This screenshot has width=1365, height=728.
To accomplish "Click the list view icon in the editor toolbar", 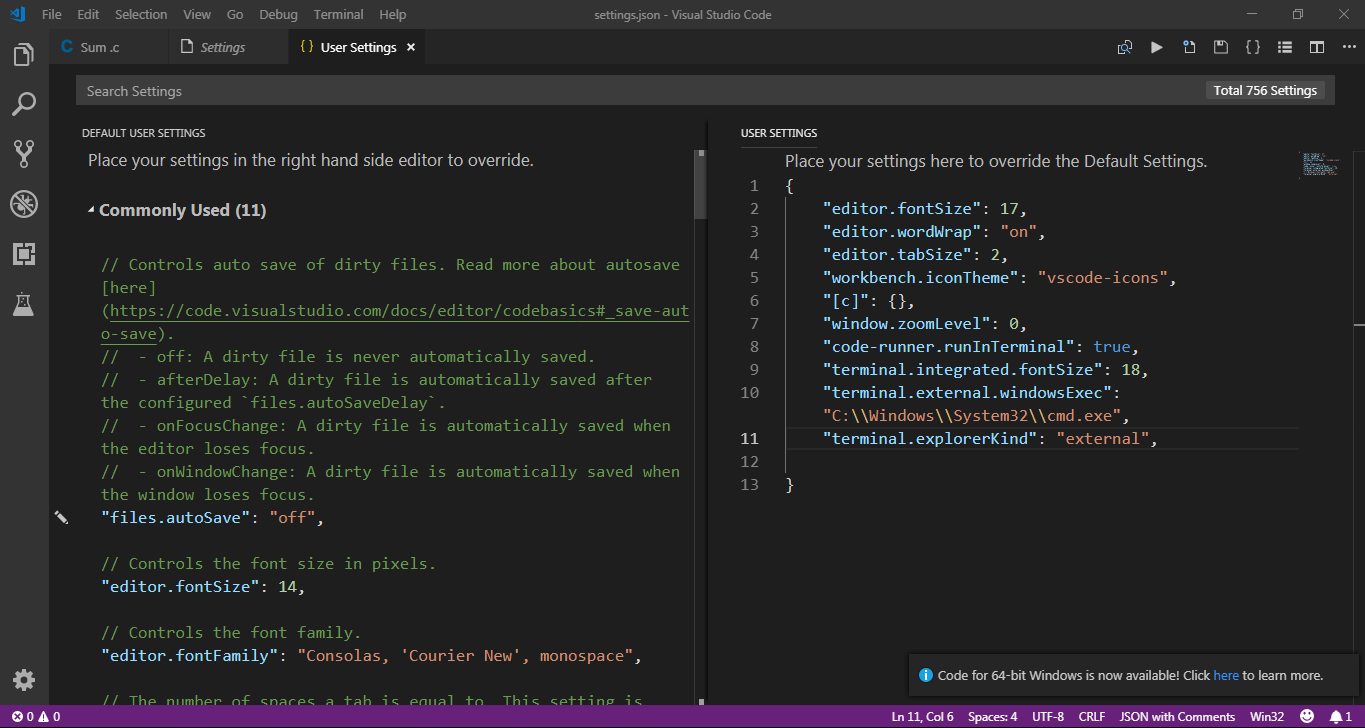I will [1285, 47].
